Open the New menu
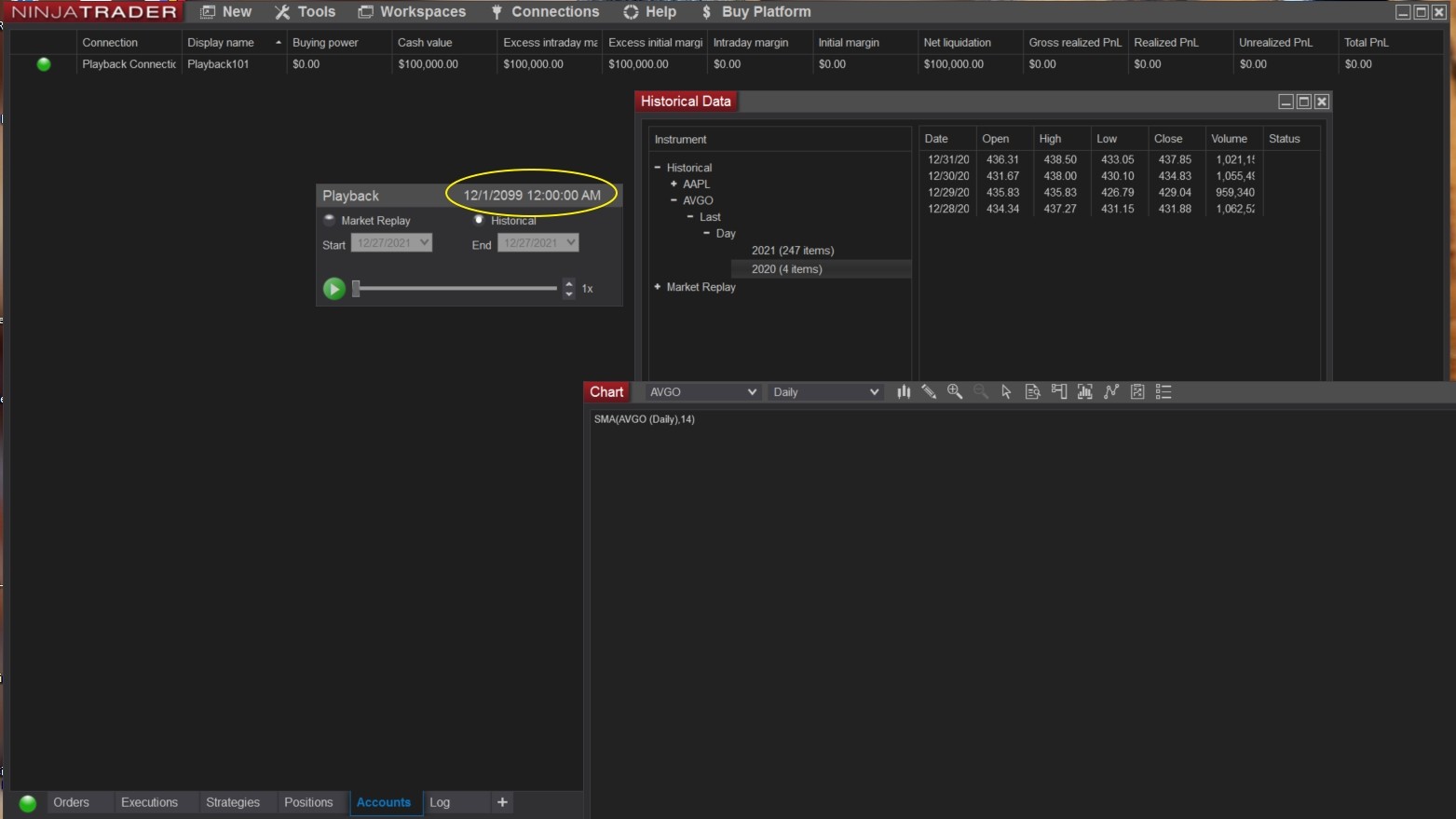The image size is (1456, 819). point(226,12)
